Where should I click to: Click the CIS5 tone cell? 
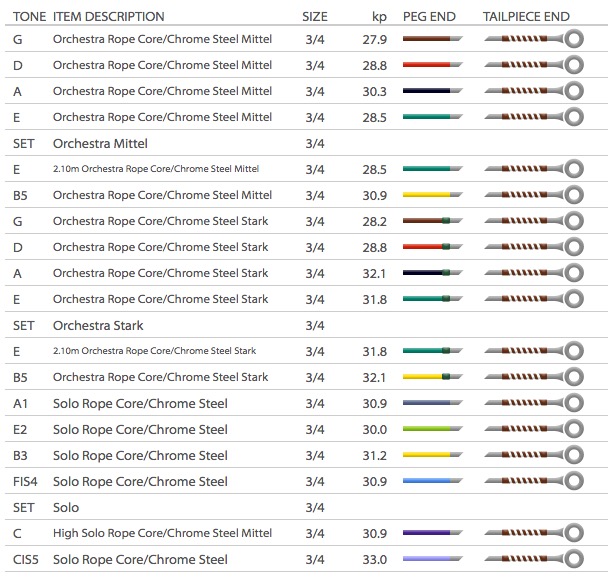[26, 560]
